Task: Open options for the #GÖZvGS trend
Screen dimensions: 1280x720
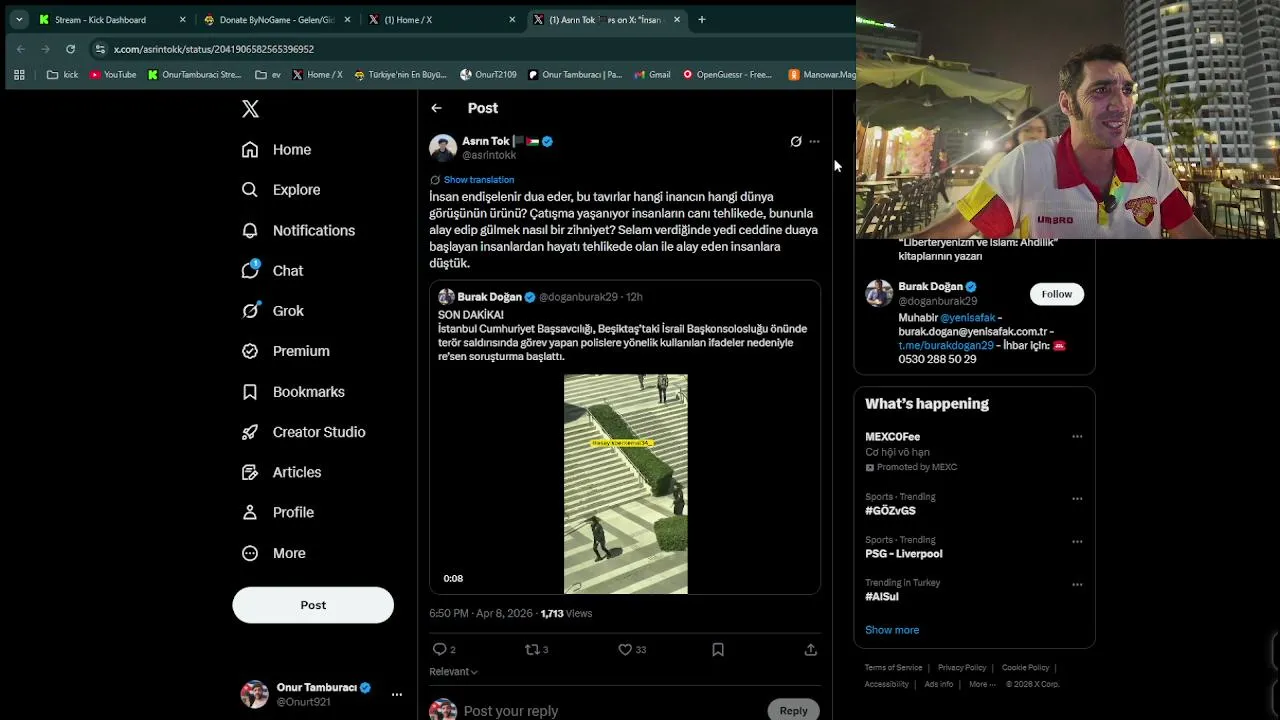Action: tap(1077, 498)
